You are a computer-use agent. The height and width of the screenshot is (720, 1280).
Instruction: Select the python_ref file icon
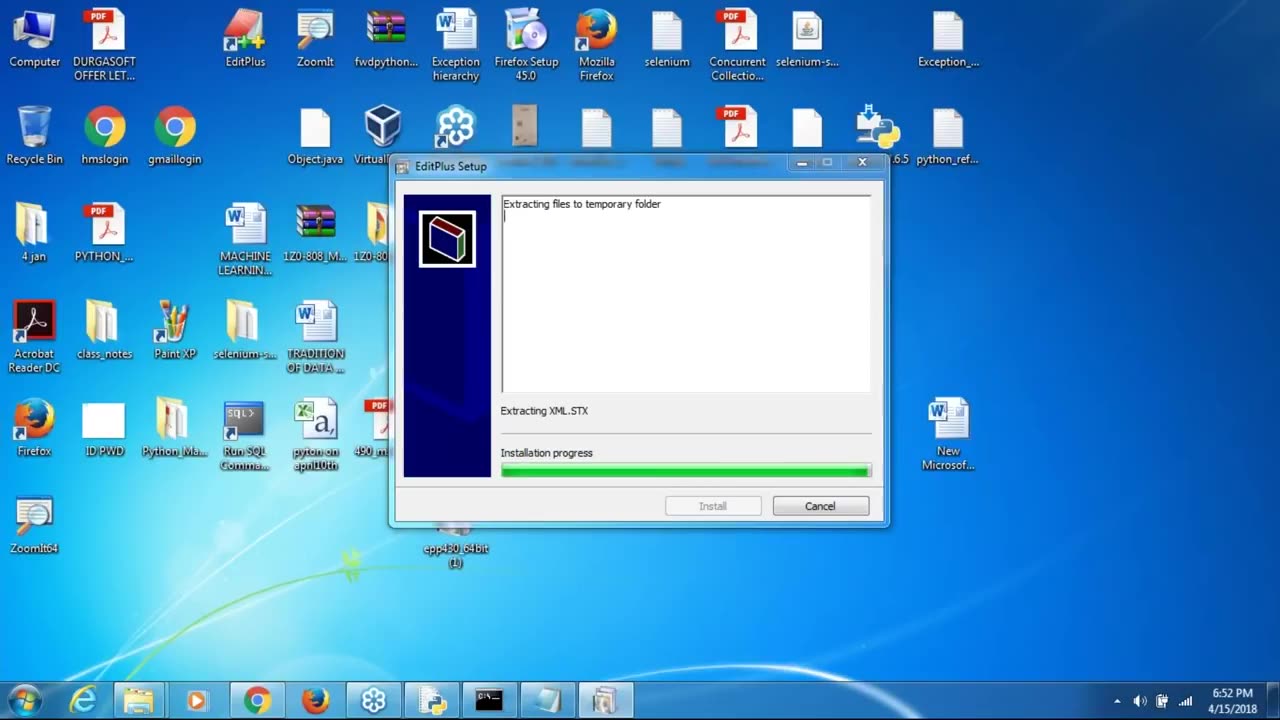tap(948, 136)
